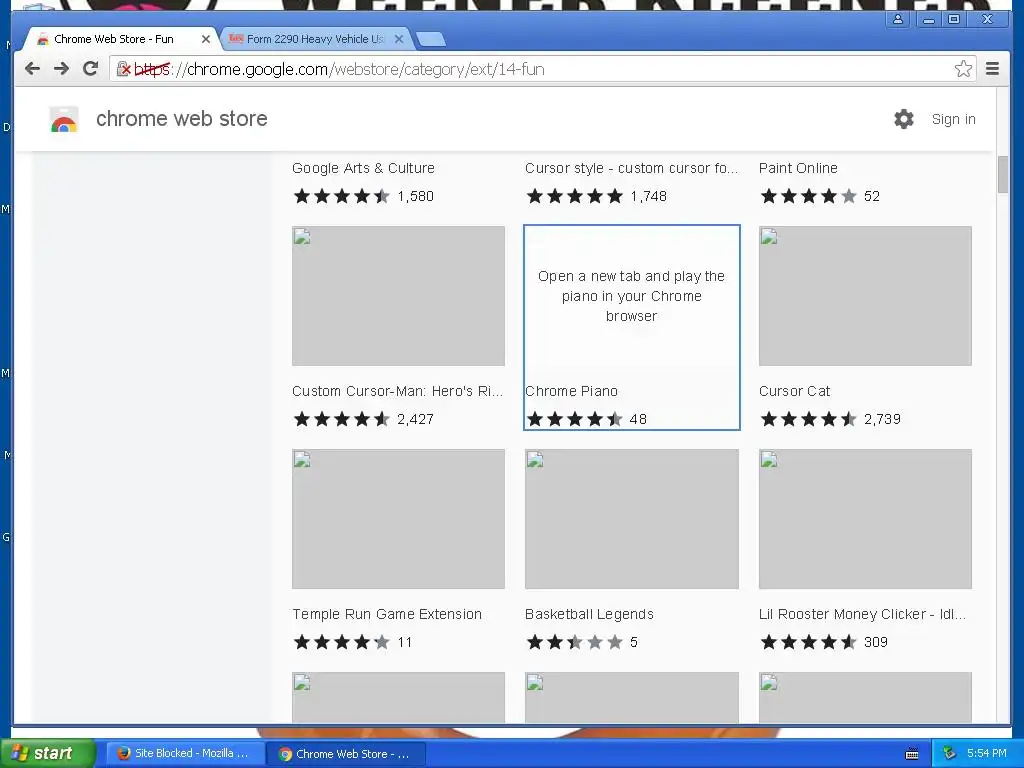Select Chrome Web Store taskbar button
Screen dimensions: 1024x768
pos(344,754)
